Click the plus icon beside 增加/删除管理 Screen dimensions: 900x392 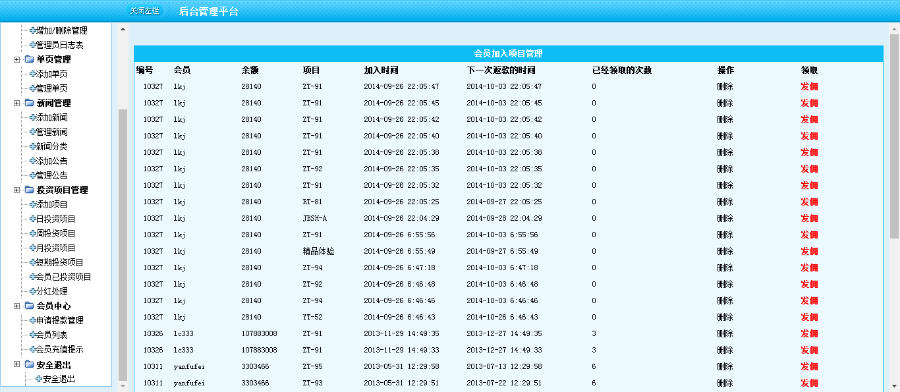coord(33,30)
